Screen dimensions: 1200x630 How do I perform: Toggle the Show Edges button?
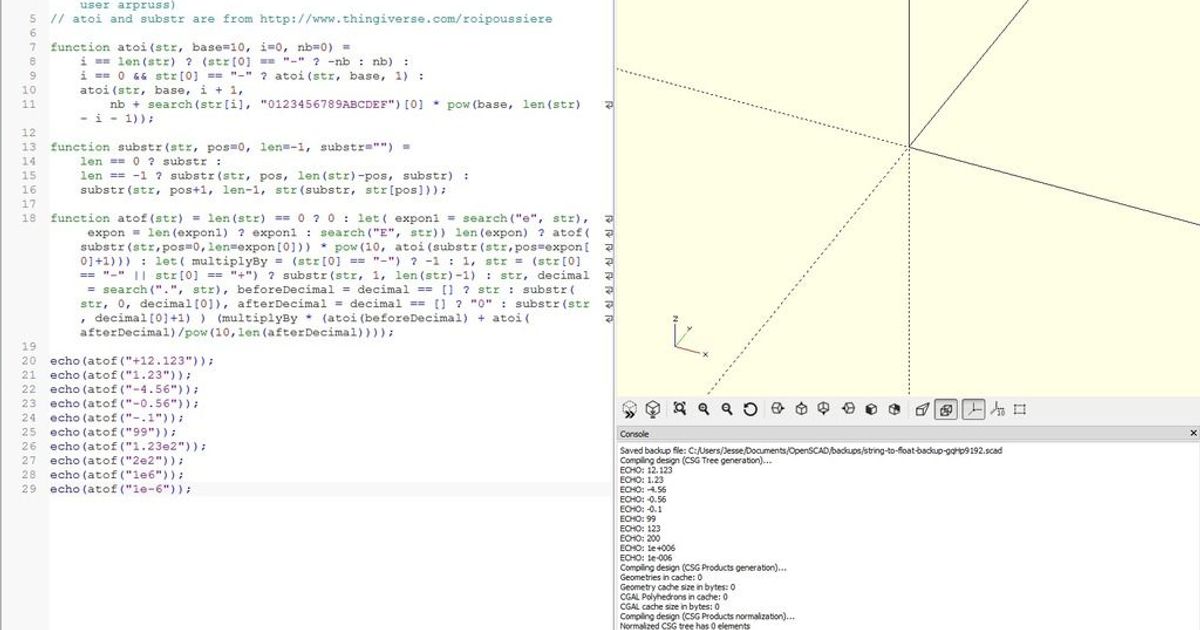coord(1020,409)
